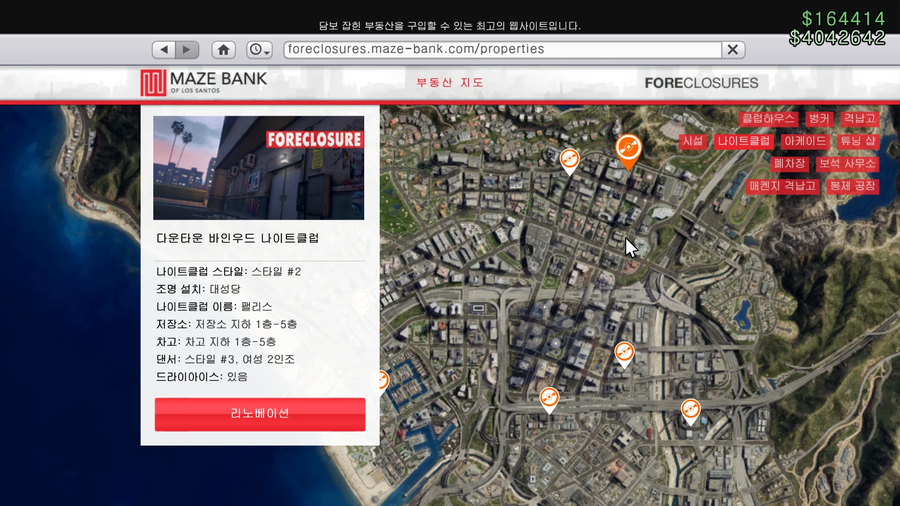Click the FORECLOSURE banner on the photo

[x=314, y=139]
